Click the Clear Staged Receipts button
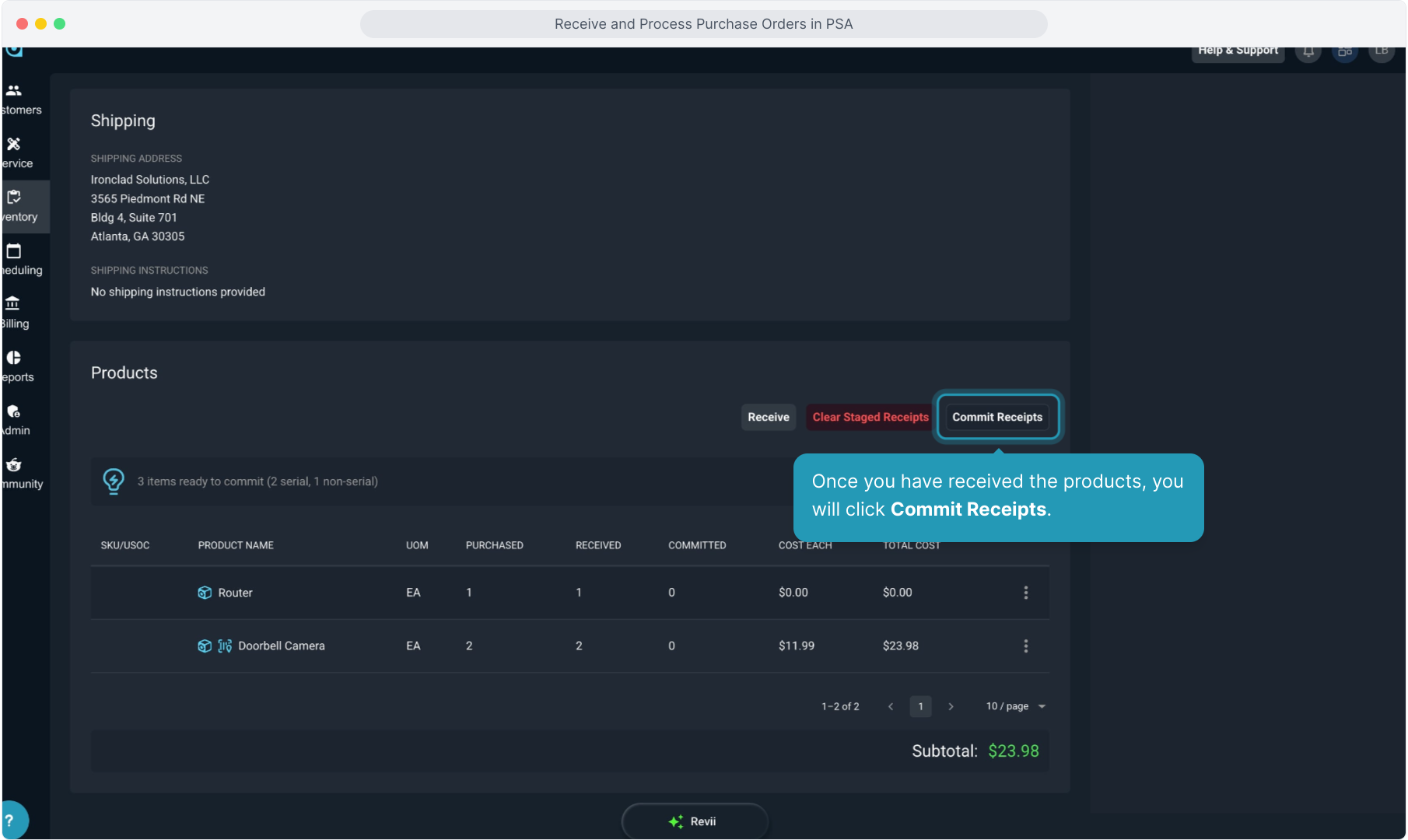 pyautogui.click(x=870, y=417)
